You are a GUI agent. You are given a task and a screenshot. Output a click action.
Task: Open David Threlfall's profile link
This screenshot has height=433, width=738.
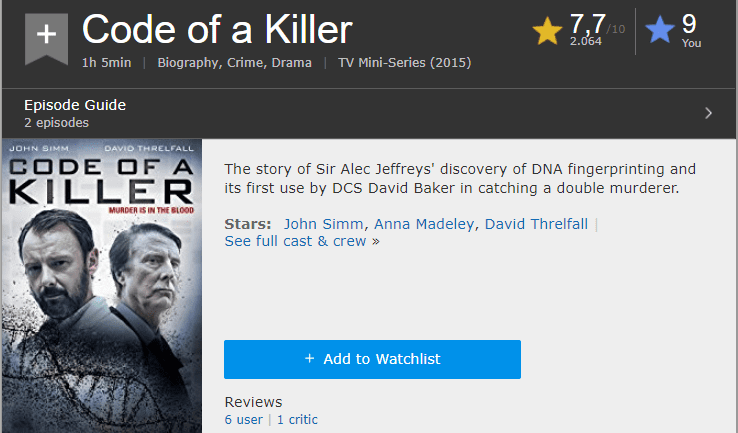[x=537, y=224]
